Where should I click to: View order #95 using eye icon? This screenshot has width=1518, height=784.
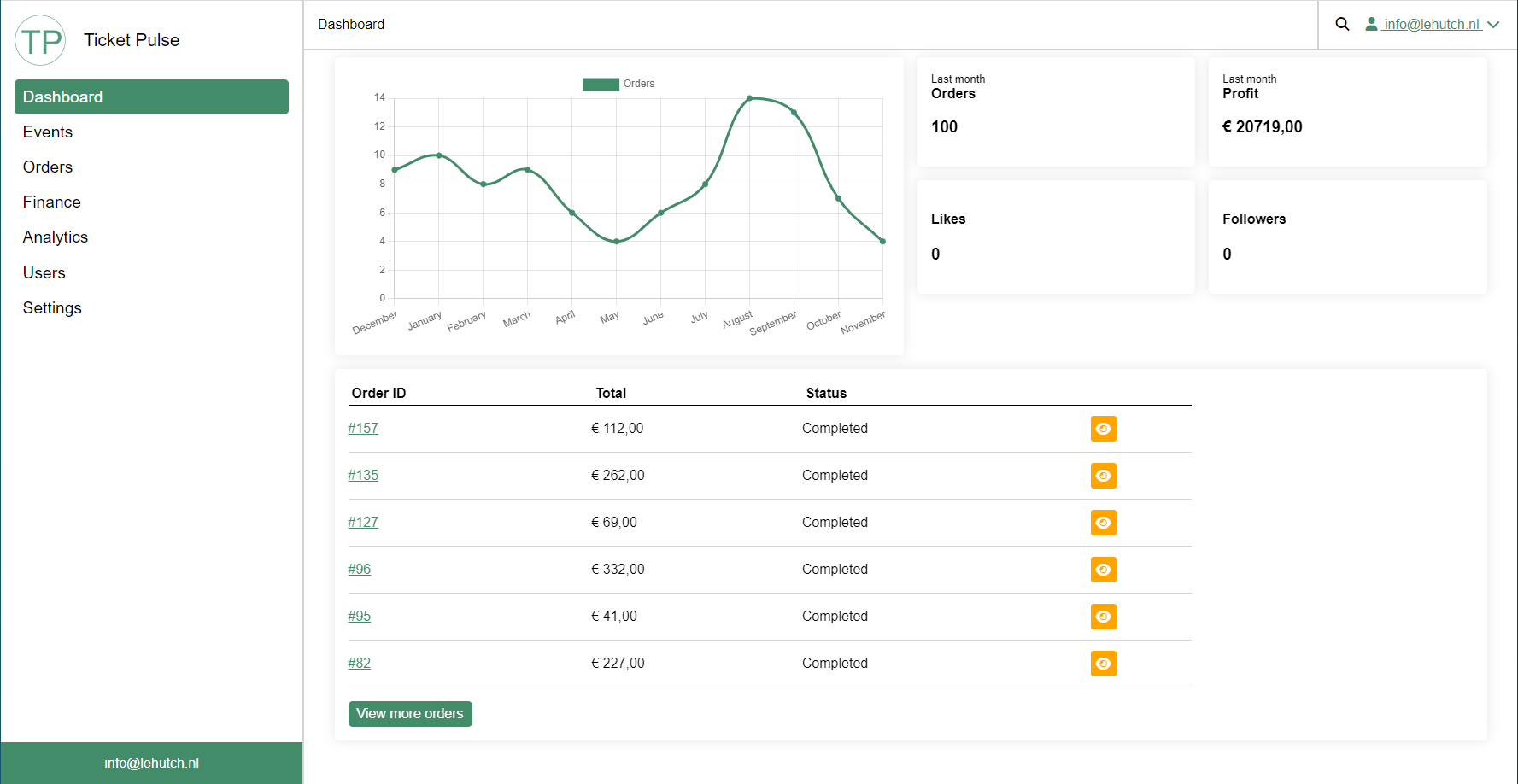click(1103, 617)
